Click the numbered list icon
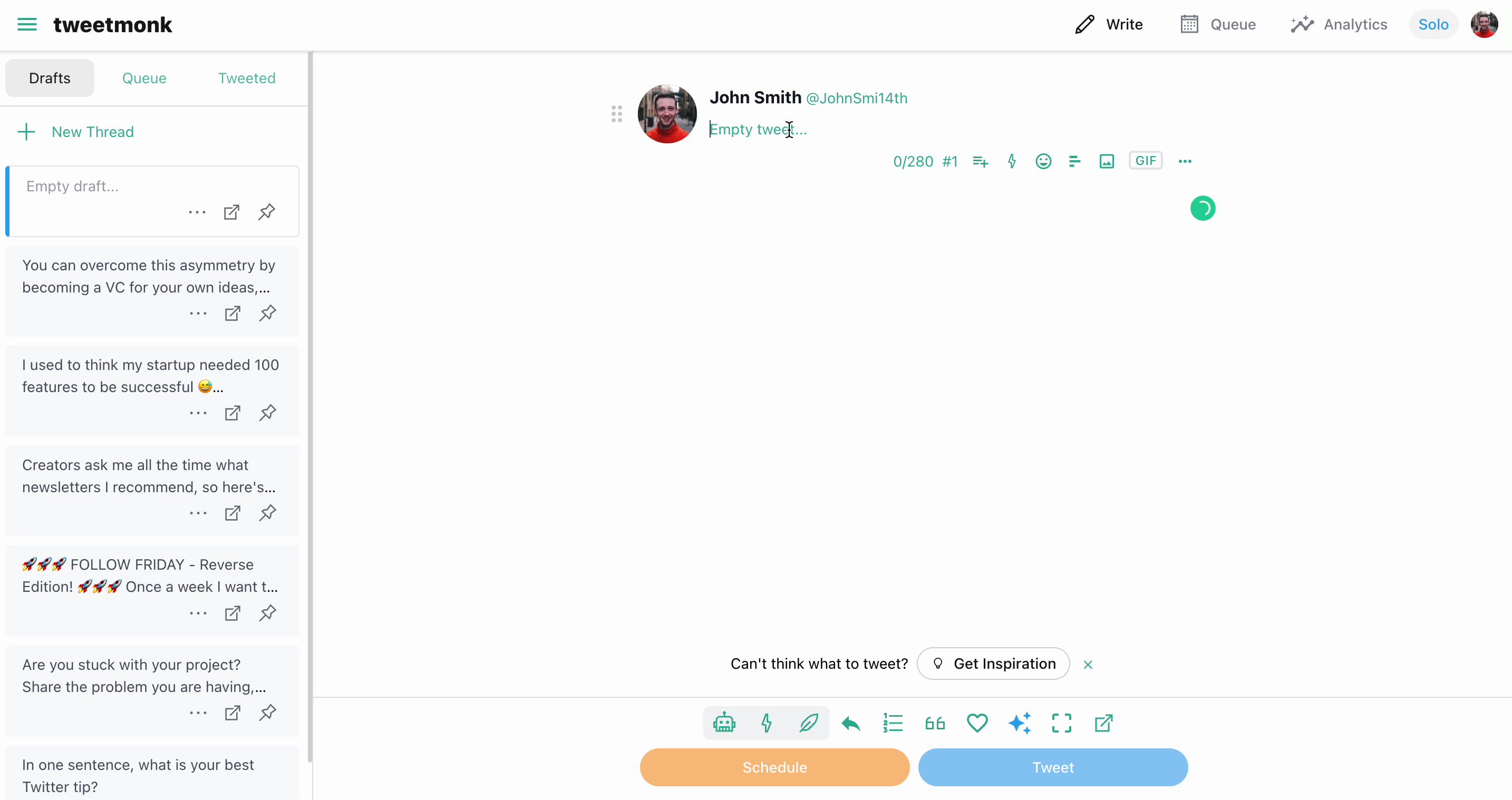 (x=893, y=723)
